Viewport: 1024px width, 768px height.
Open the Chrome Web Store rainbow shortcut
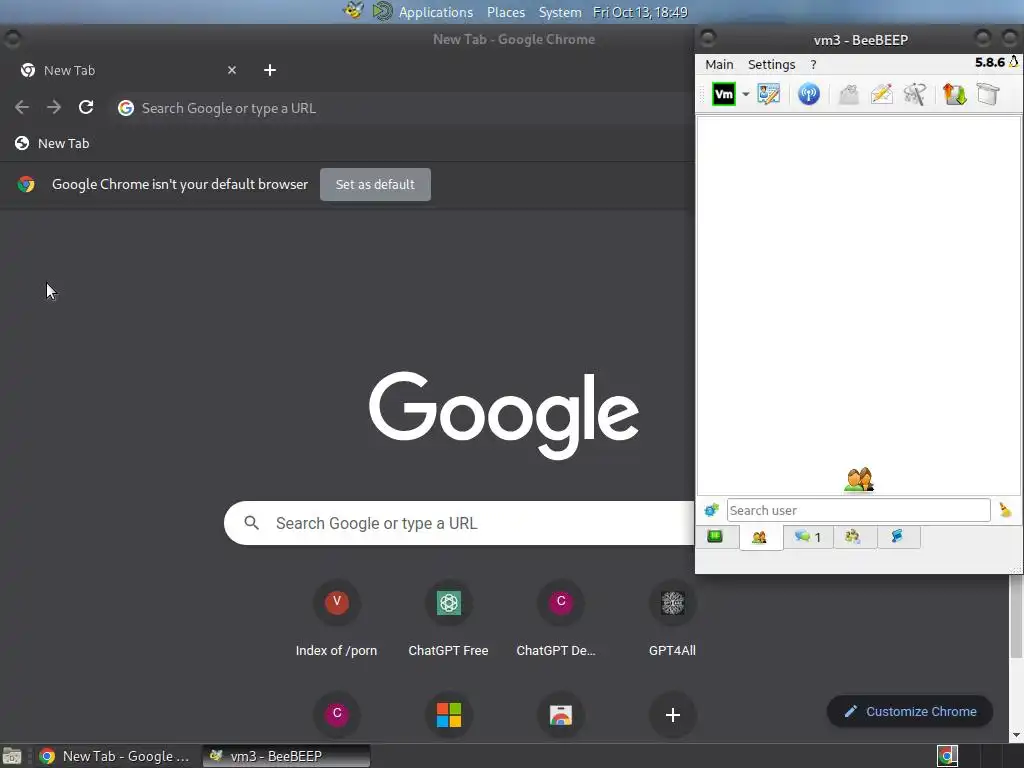click(560, 714)
